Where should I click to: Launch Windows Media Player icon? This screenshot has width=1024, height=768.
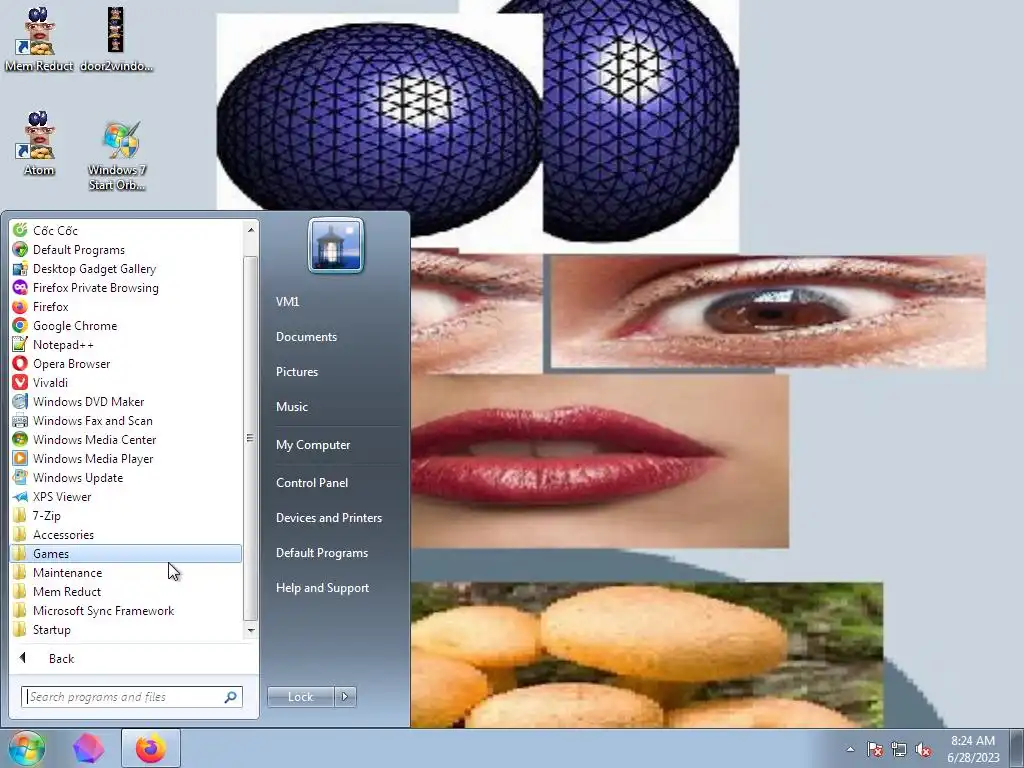(x=20, y=458)
